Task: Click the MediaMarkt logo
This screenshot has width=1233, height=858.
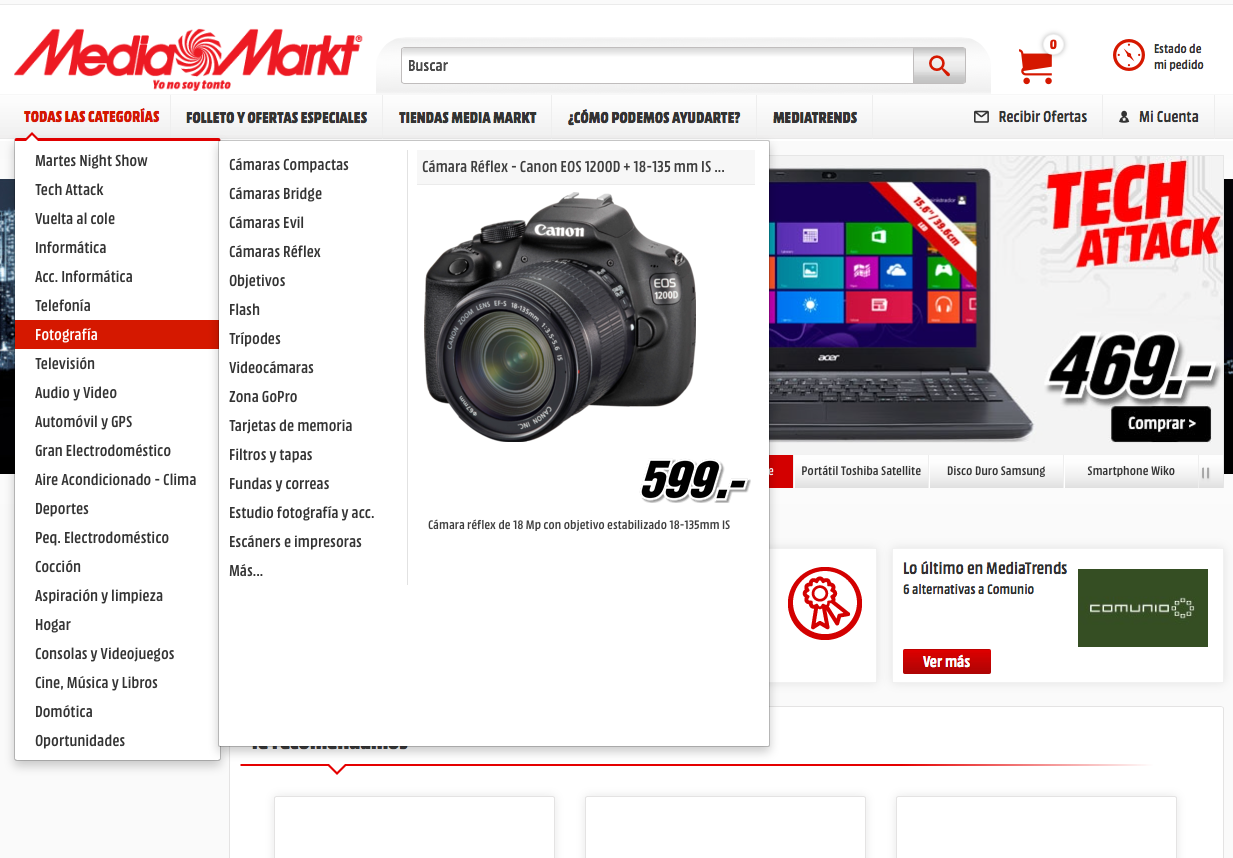Action: (x=188, y=57)
